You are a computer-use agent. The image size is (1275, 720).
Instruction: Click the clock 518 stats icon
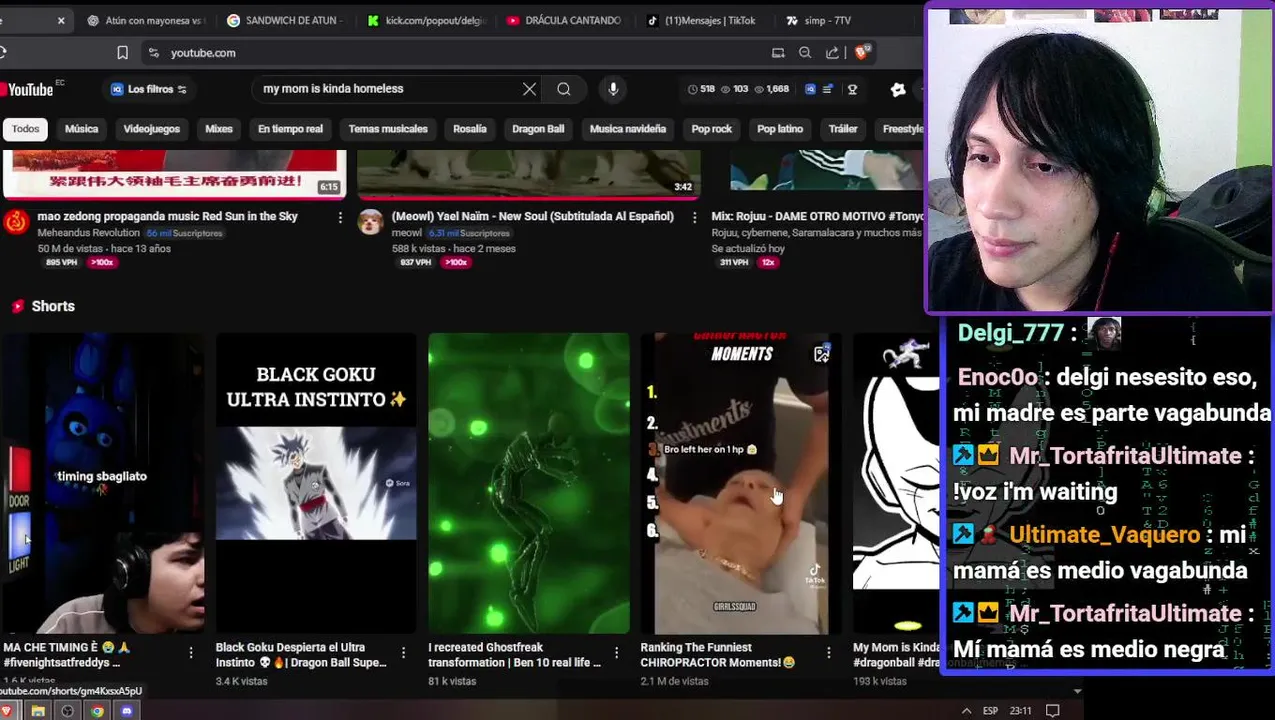pyautogui.click(x=692, y=89)
